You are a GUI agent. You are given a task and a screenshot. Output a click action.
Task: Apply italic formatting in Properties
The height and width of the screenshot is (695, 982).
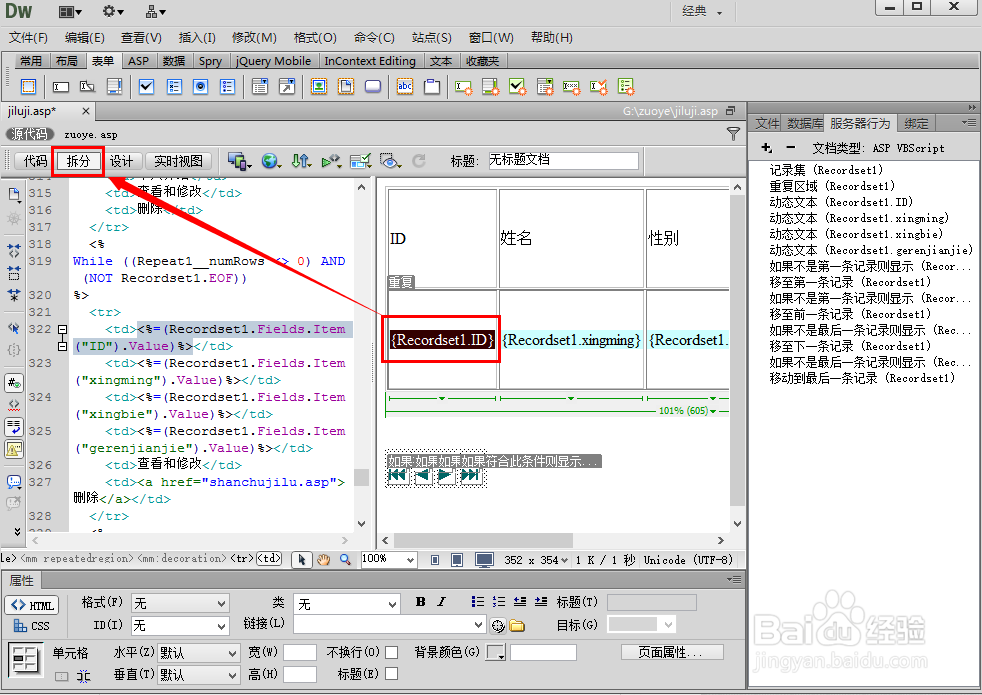tap(442, 602)
